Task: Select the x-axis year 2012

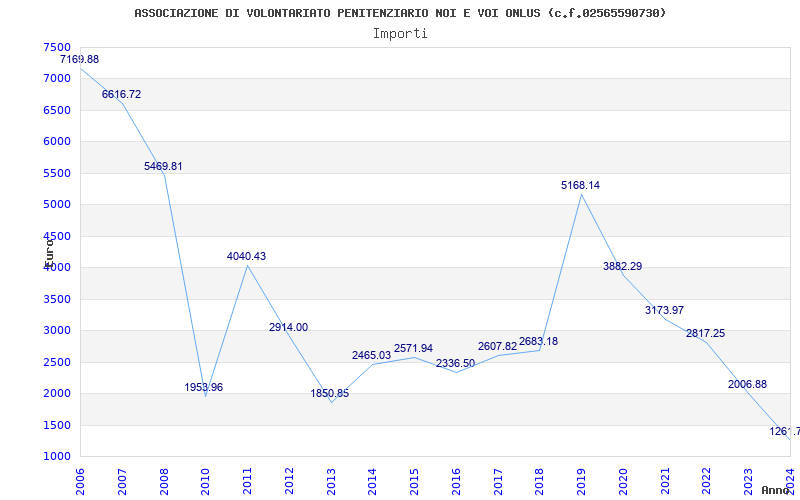Action: click(x=289, y=482)
